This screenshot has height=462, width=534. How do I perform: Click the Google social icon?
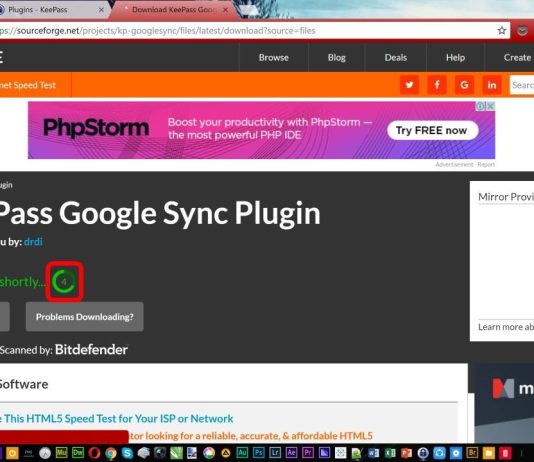(x=464, y=85)
